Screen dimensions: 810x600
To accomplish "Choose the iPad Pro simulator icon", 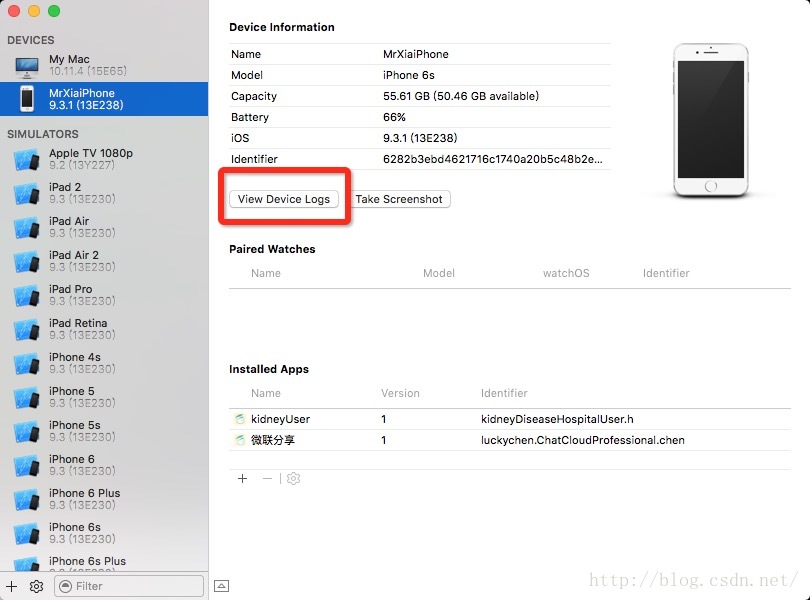I will coord(27,296).
